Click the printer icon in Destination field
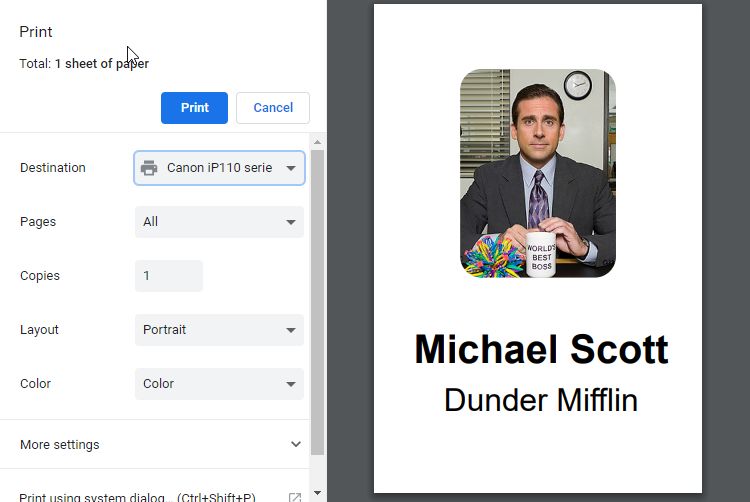The width and height of the screenshot is (750, 502). pyautogui.click(x=149, y=168)
